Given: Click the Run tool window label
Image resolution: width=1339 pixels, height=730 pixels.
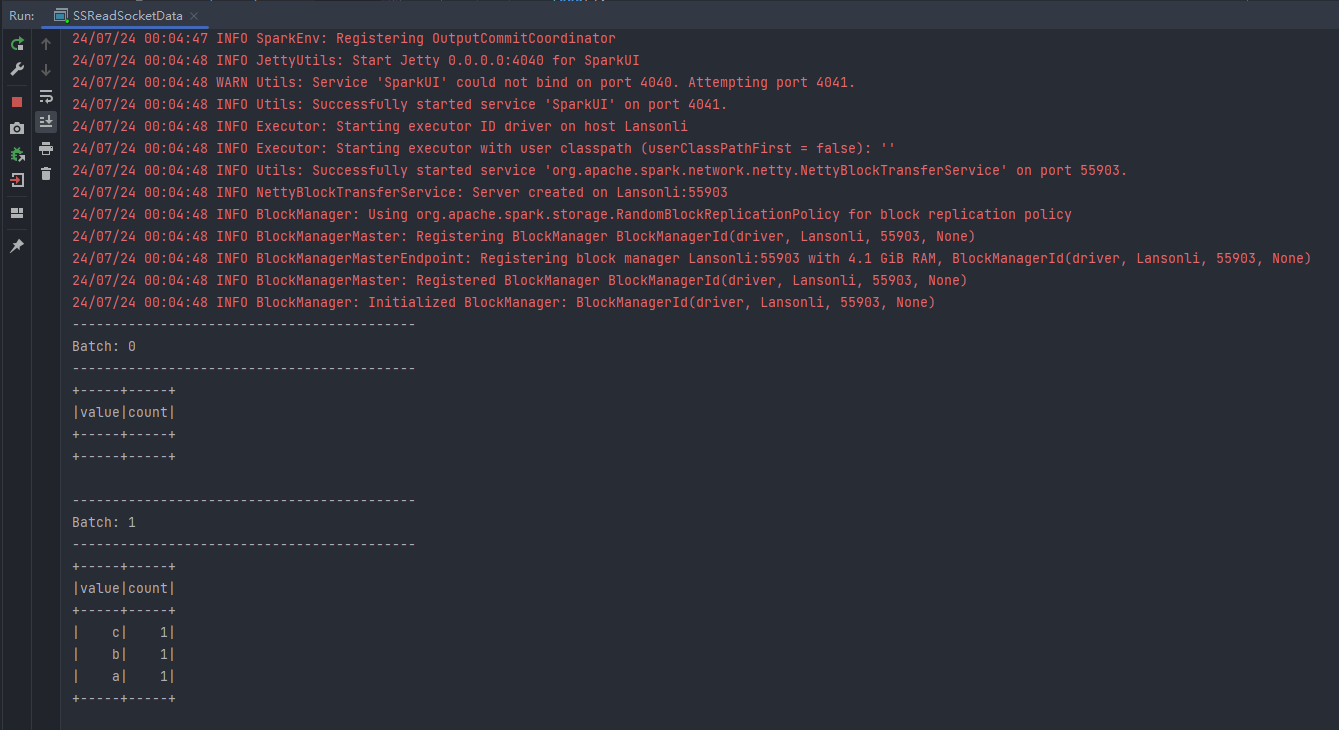Looking at the screenshot, I should pos(22,16).
